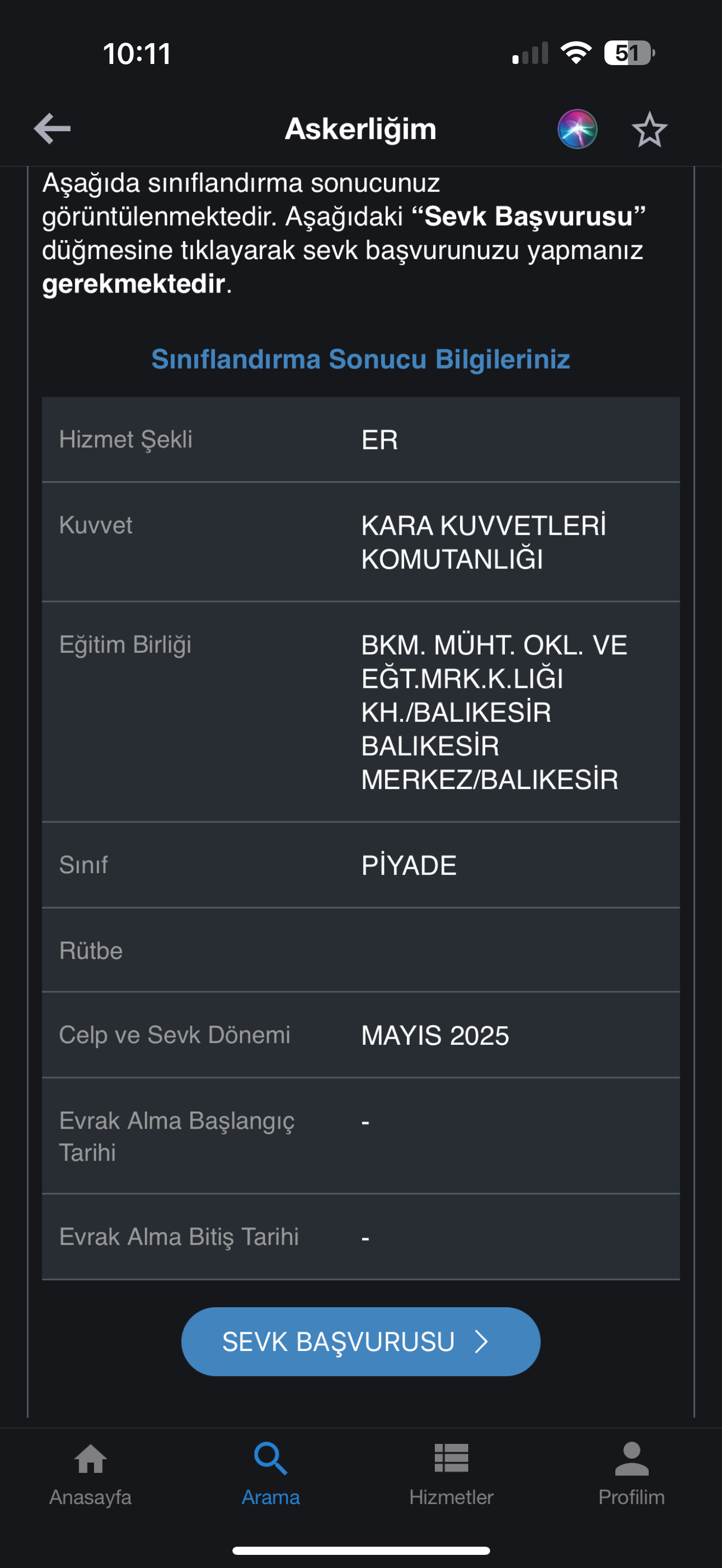Select the Sınıflandırma Sonucu Bilgileriniz heading
Screen dimensions: 722x1568
coord(360,359)
